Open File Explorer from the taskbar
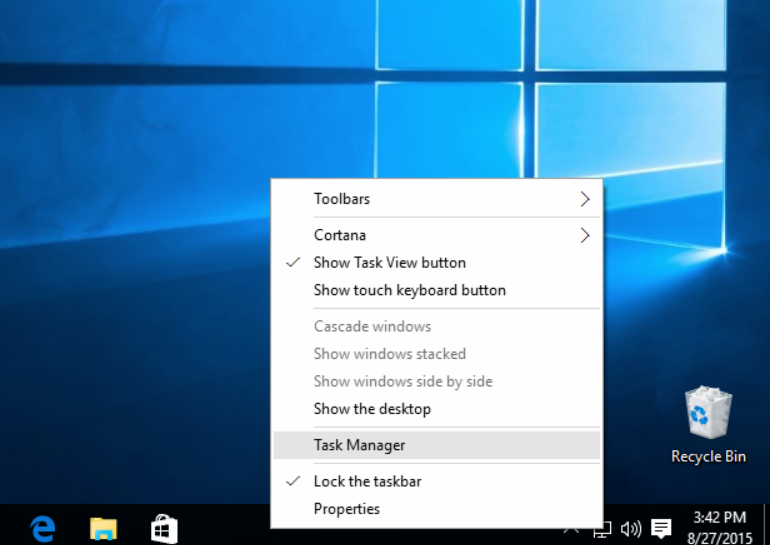The width and height of the screenshot is (770, 545). tap(104, 527)
